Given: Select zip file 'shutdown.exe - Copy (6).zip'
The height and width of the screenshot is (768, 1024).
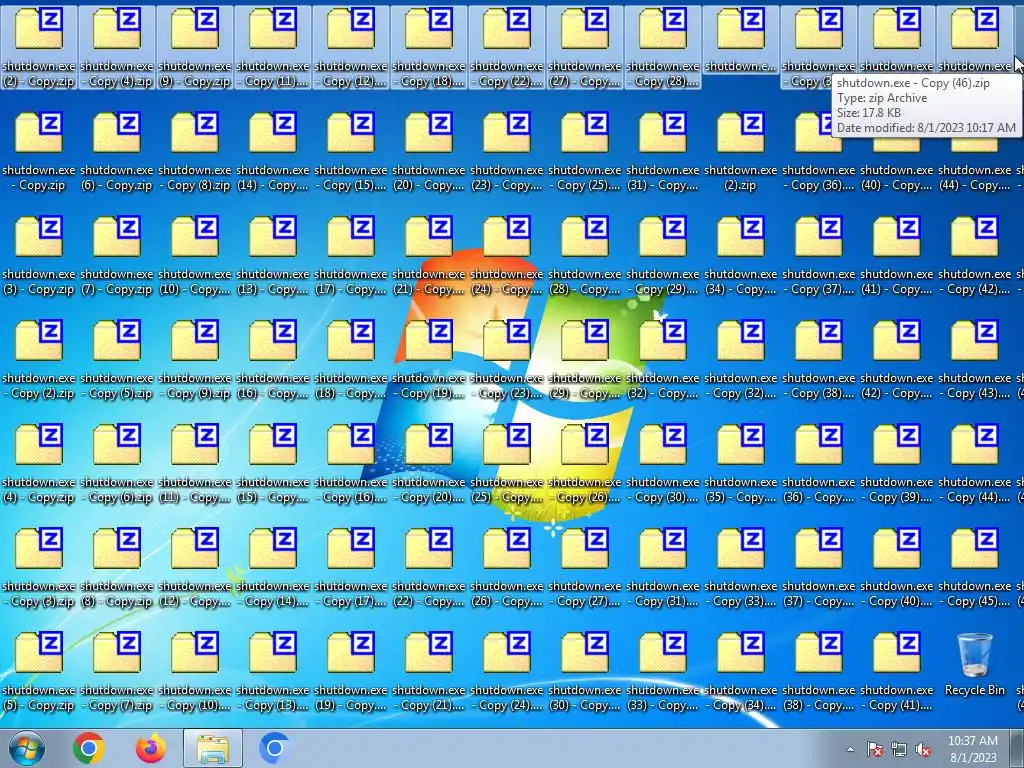Looking at the screenshot, I should pyautogui.click(x=117, y=464).
